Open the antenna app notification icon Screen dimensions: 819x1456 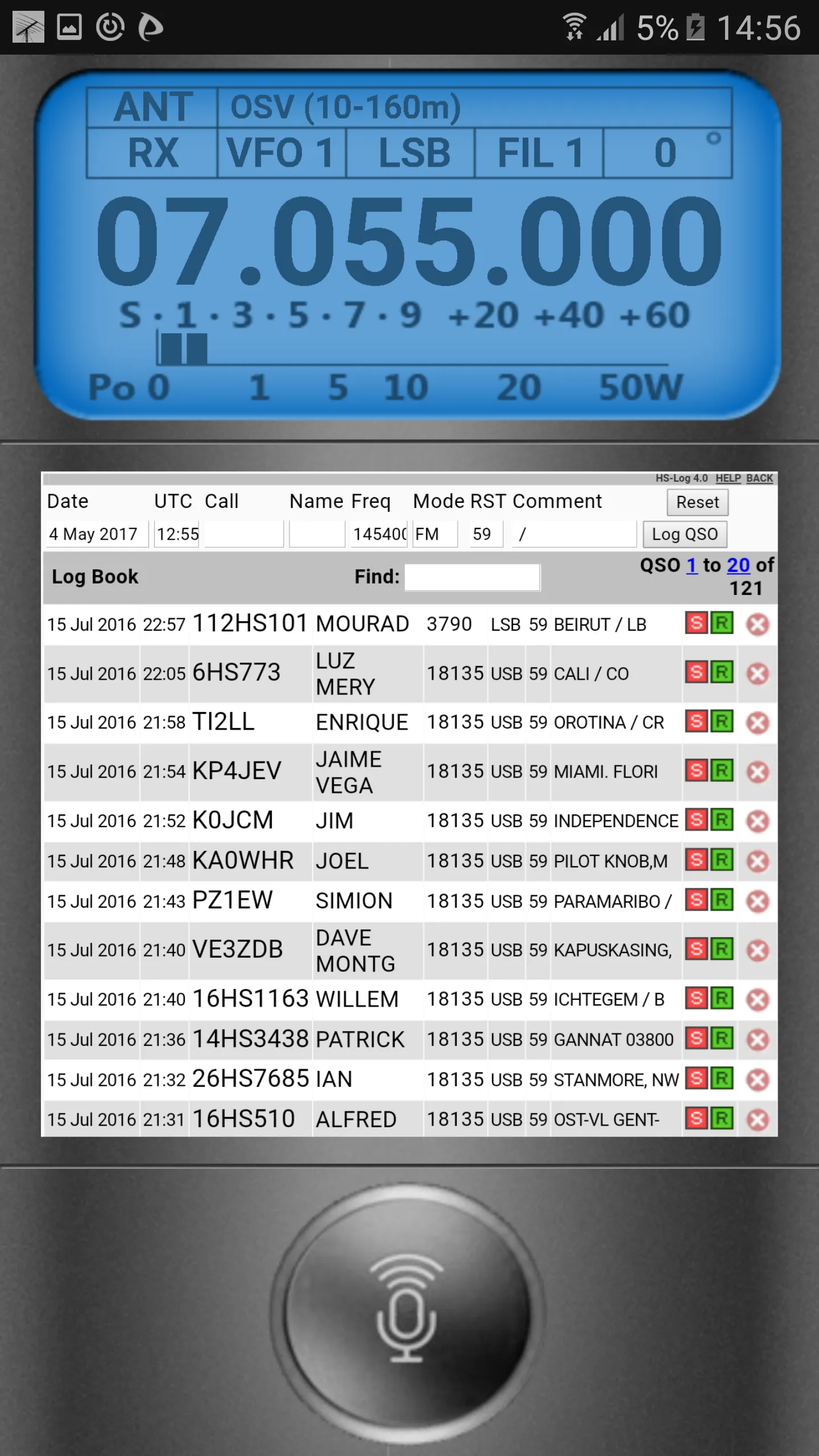click(x=28, y=27)
